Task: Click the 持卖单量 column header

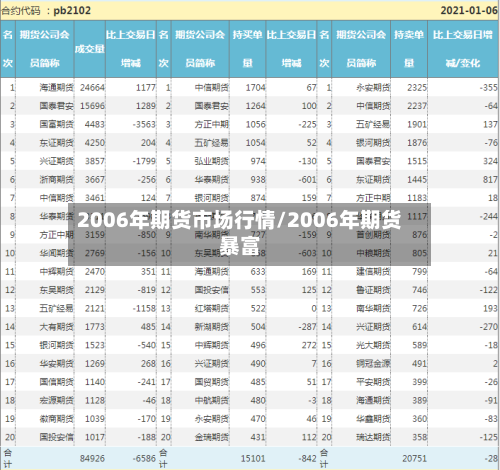Action: coord(409,49)
